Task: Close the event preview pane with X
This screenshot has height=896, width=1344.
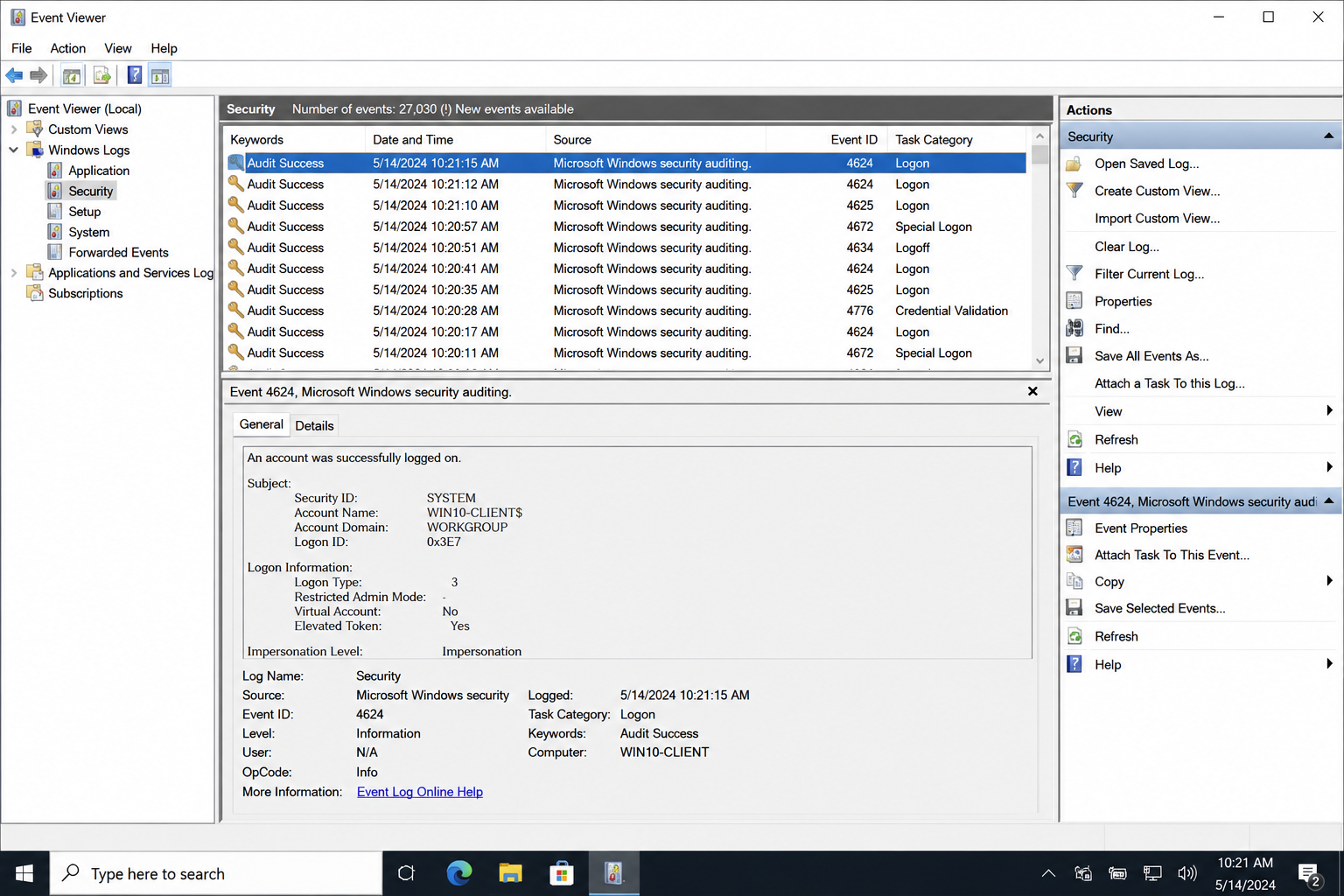Action: click(x=1032, y=391)
